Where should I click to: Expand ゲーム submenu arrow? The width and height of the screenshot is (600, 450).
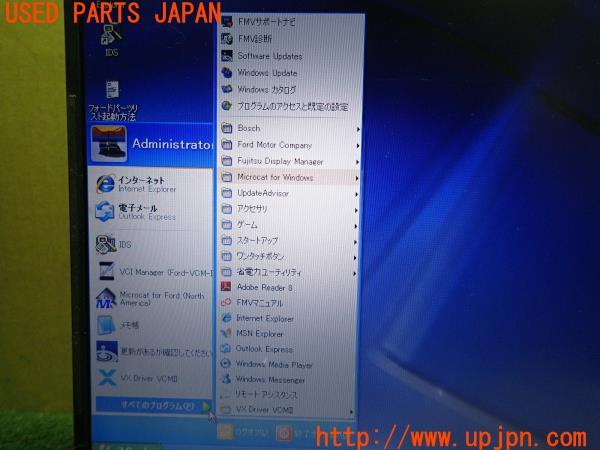pyautogui.click(x=355, y=227)
